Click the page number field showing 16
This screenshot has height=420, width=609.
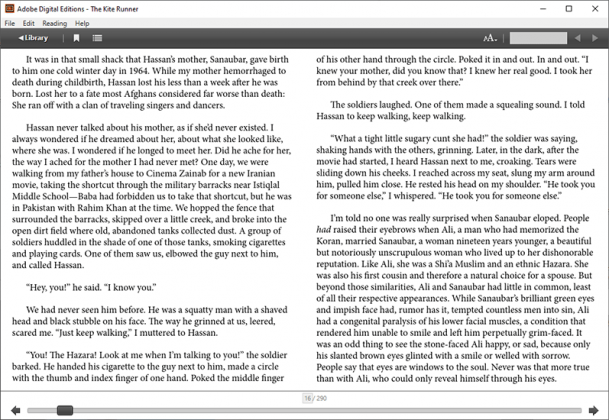(x=308, y=398)
